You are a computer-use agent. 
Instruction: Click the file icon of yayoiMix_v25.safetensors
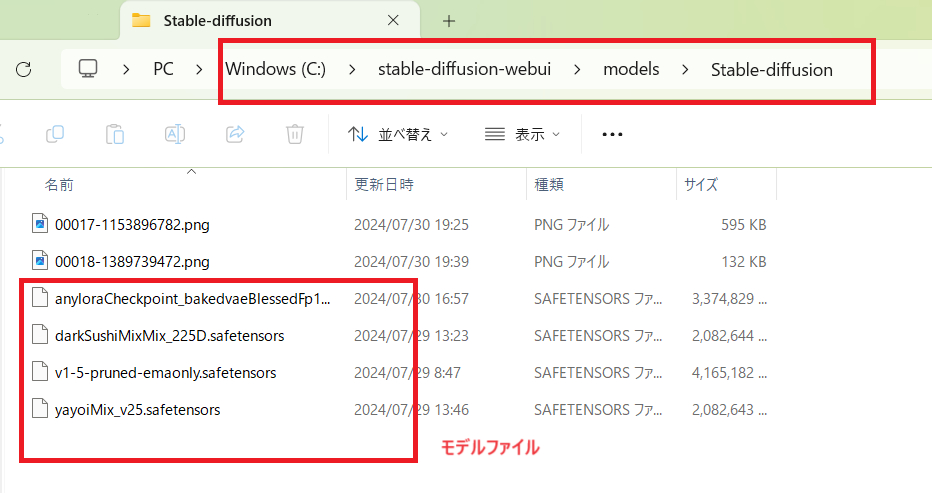[x=40, y=409]
